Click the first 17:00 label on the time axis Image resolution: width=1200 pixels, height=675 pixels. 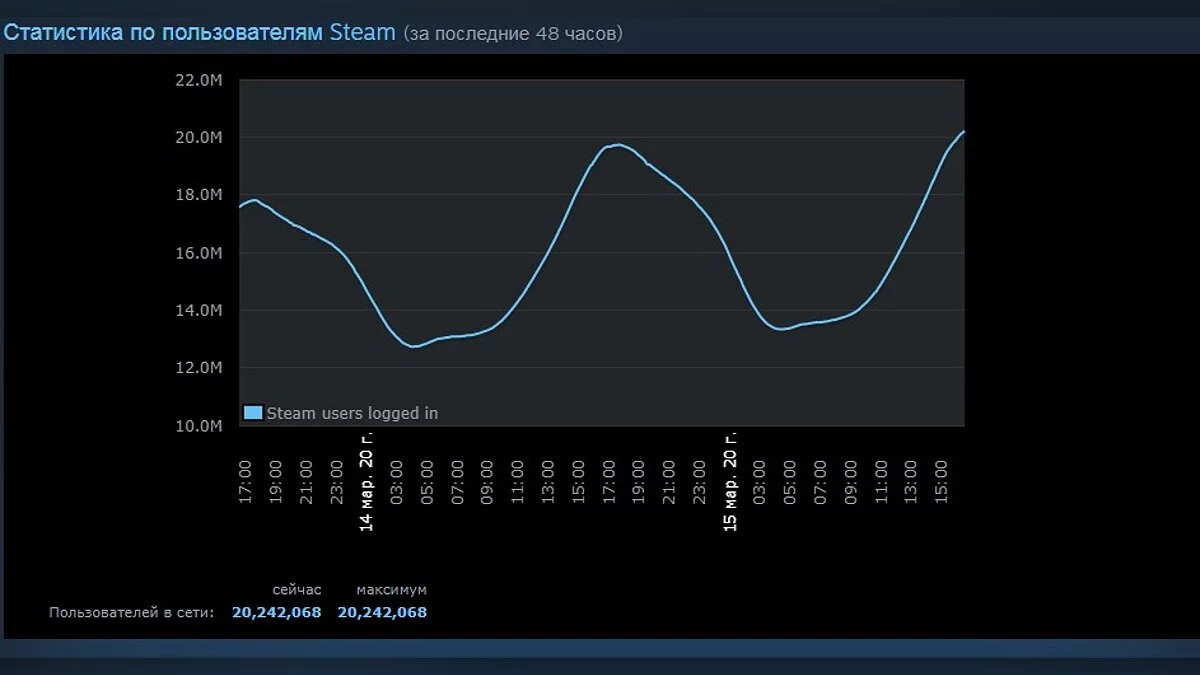tap(246, 482)
